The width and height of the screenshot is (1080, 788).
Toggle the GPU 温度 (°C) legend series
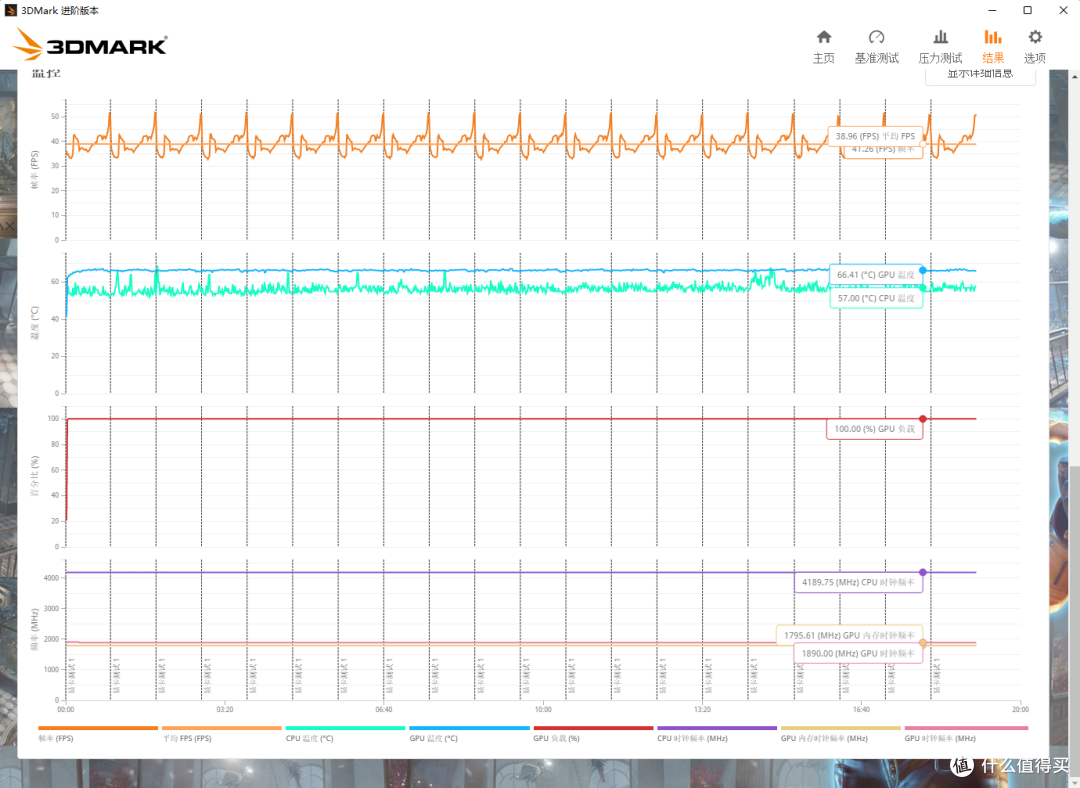click(x=469, y=733)
